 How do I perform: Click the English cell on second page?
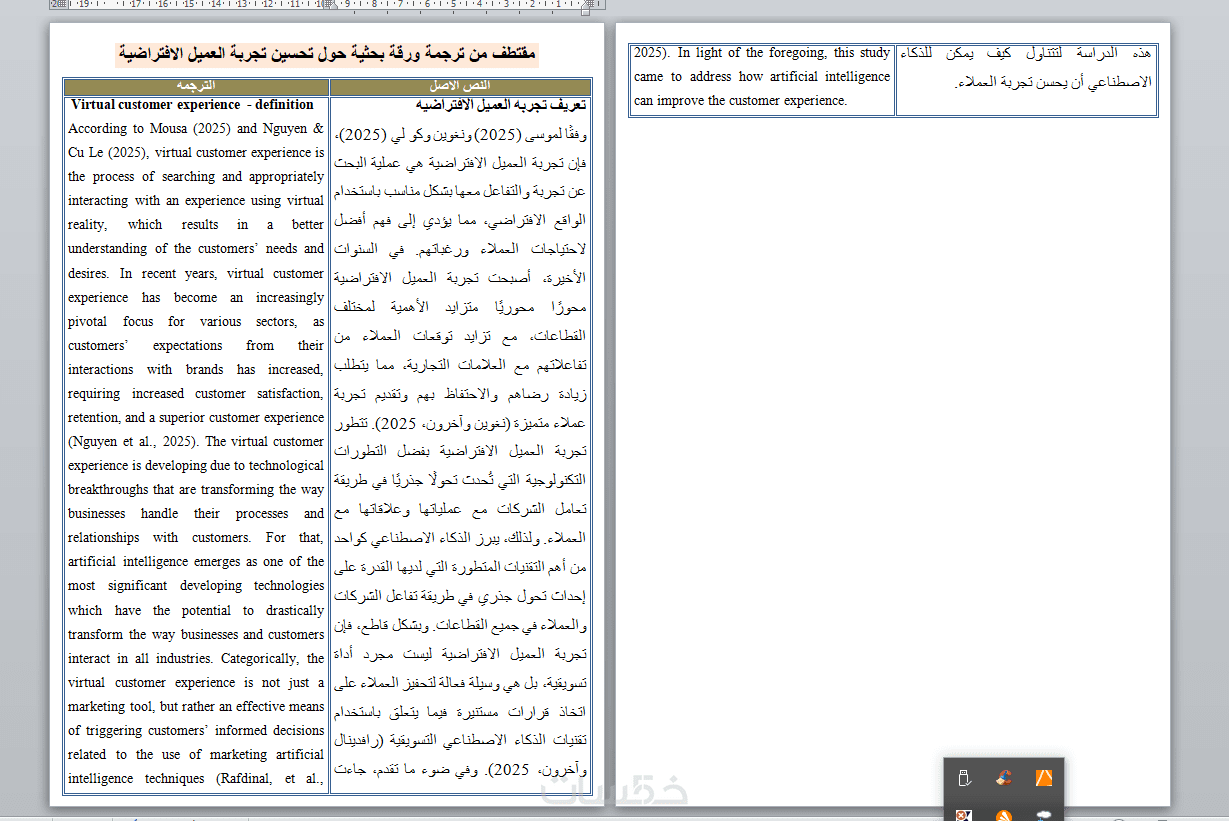[x=762, y=77]
